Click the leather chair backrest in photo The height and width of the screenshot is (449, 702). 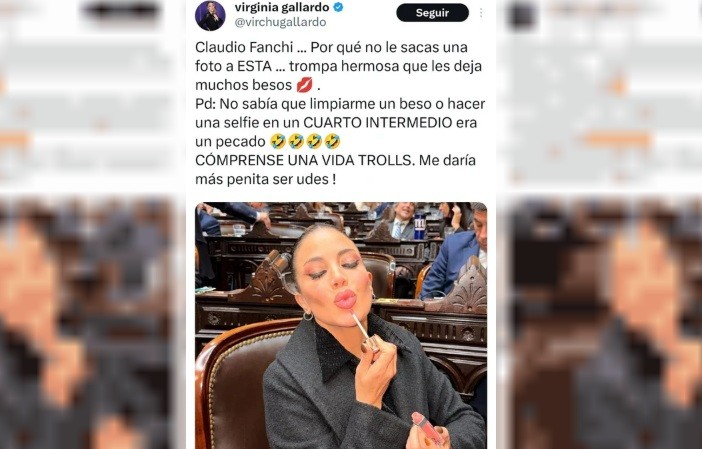(x=234, y=385)
